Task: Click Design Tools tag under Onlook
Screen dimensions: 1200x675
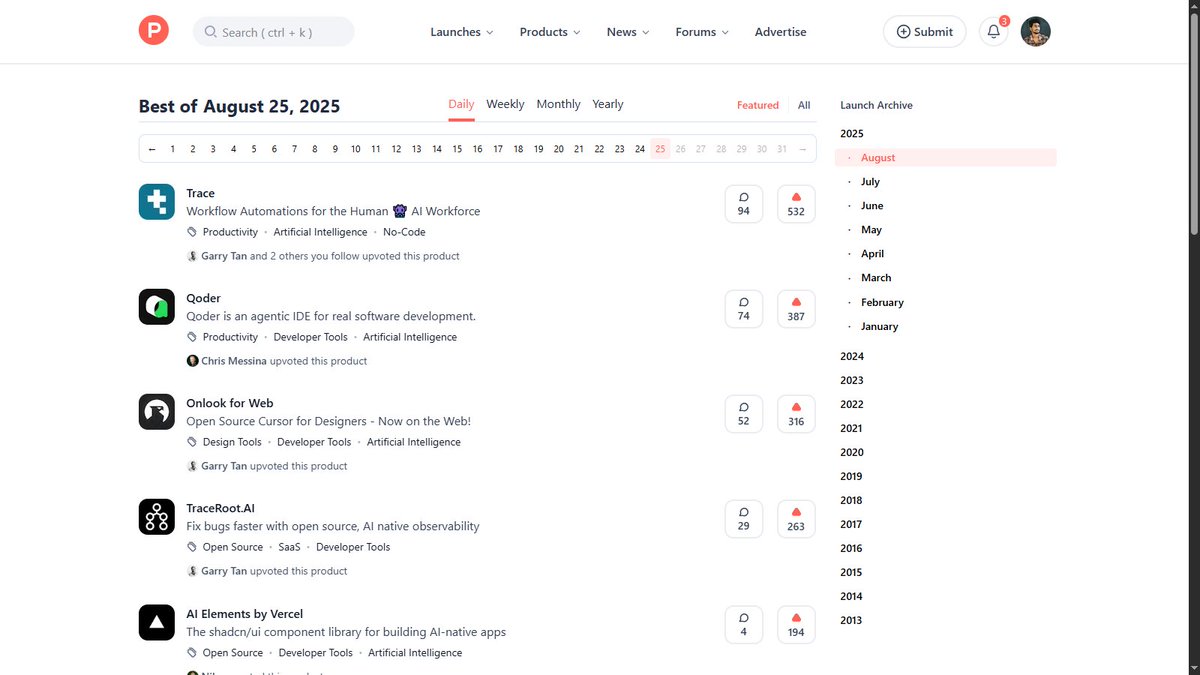Action: (232, 442)
